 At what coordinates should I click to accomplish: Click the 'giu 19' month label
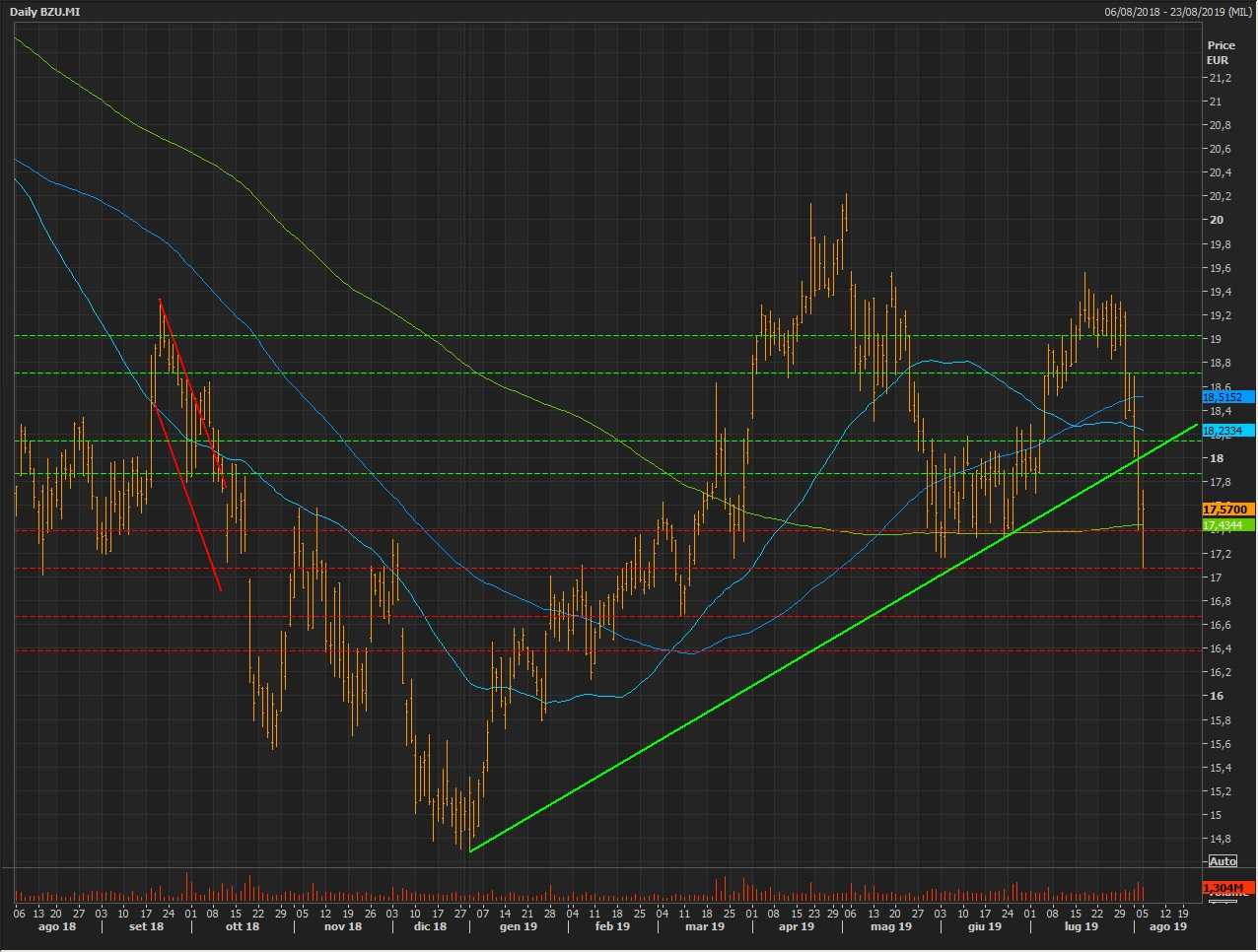click(985, 926)
